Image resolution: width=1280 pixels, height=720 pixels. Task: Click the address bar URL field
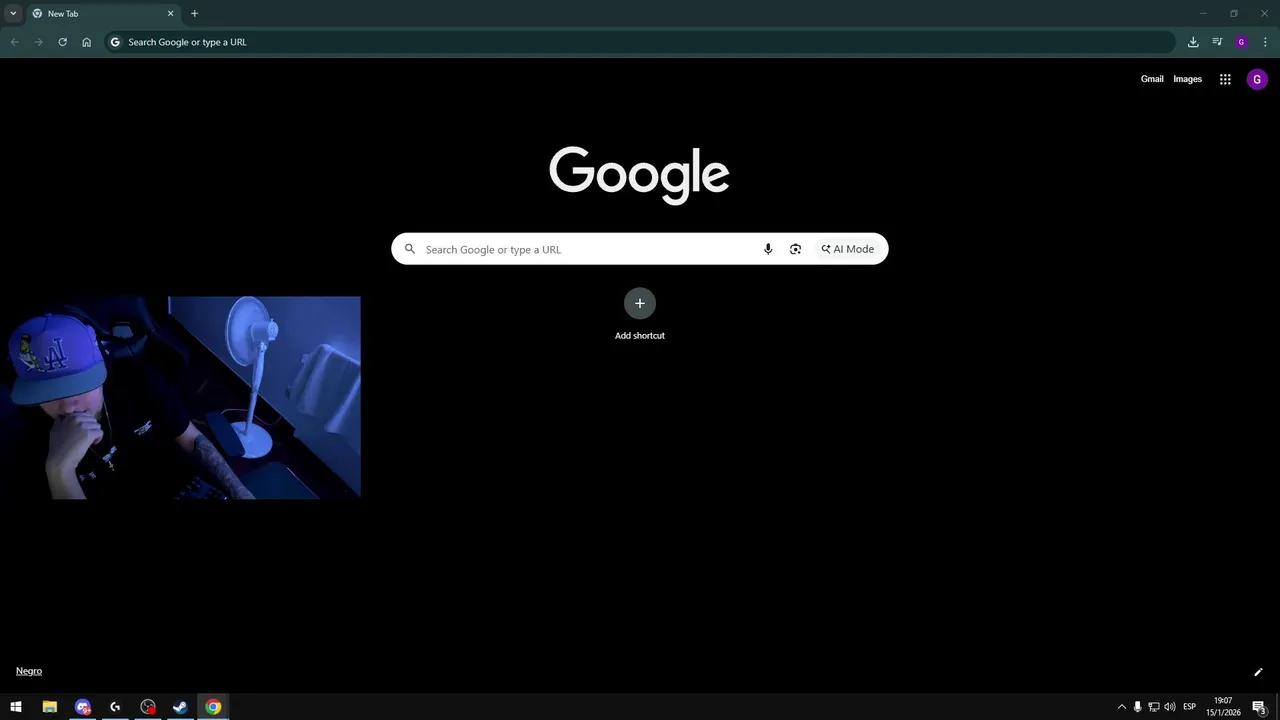coord(640,42)
